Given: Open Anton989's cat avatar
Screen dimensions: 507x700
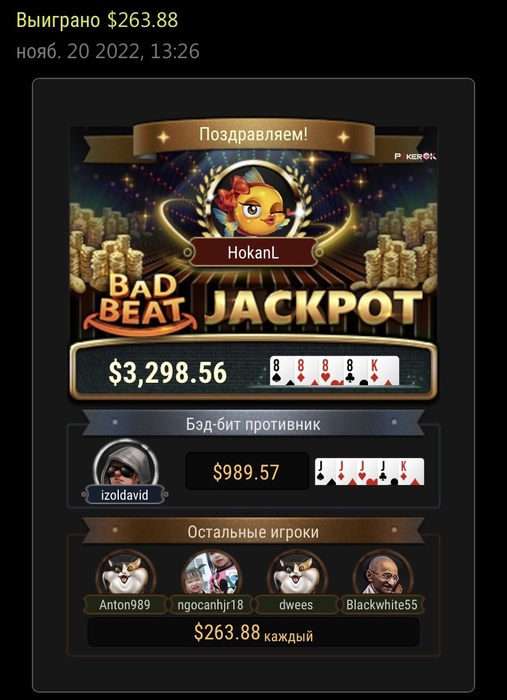Looking at the screenshot, I should pos(125,575).
